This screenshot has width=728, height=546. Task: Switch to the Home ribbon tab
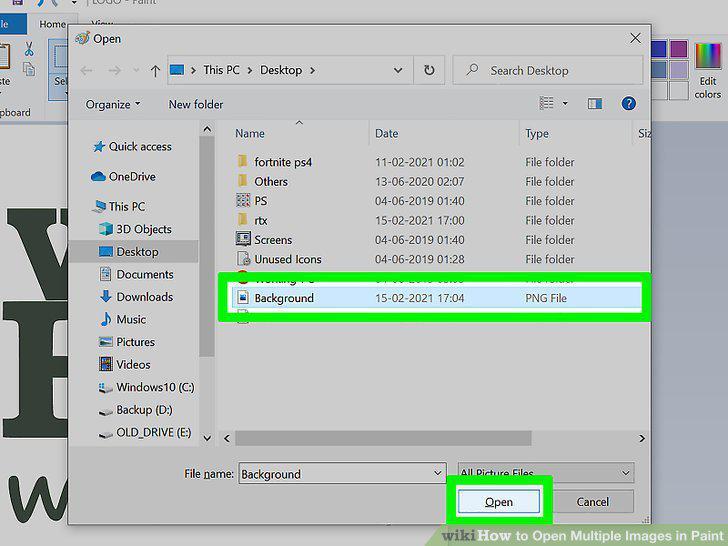click(52, 24)
